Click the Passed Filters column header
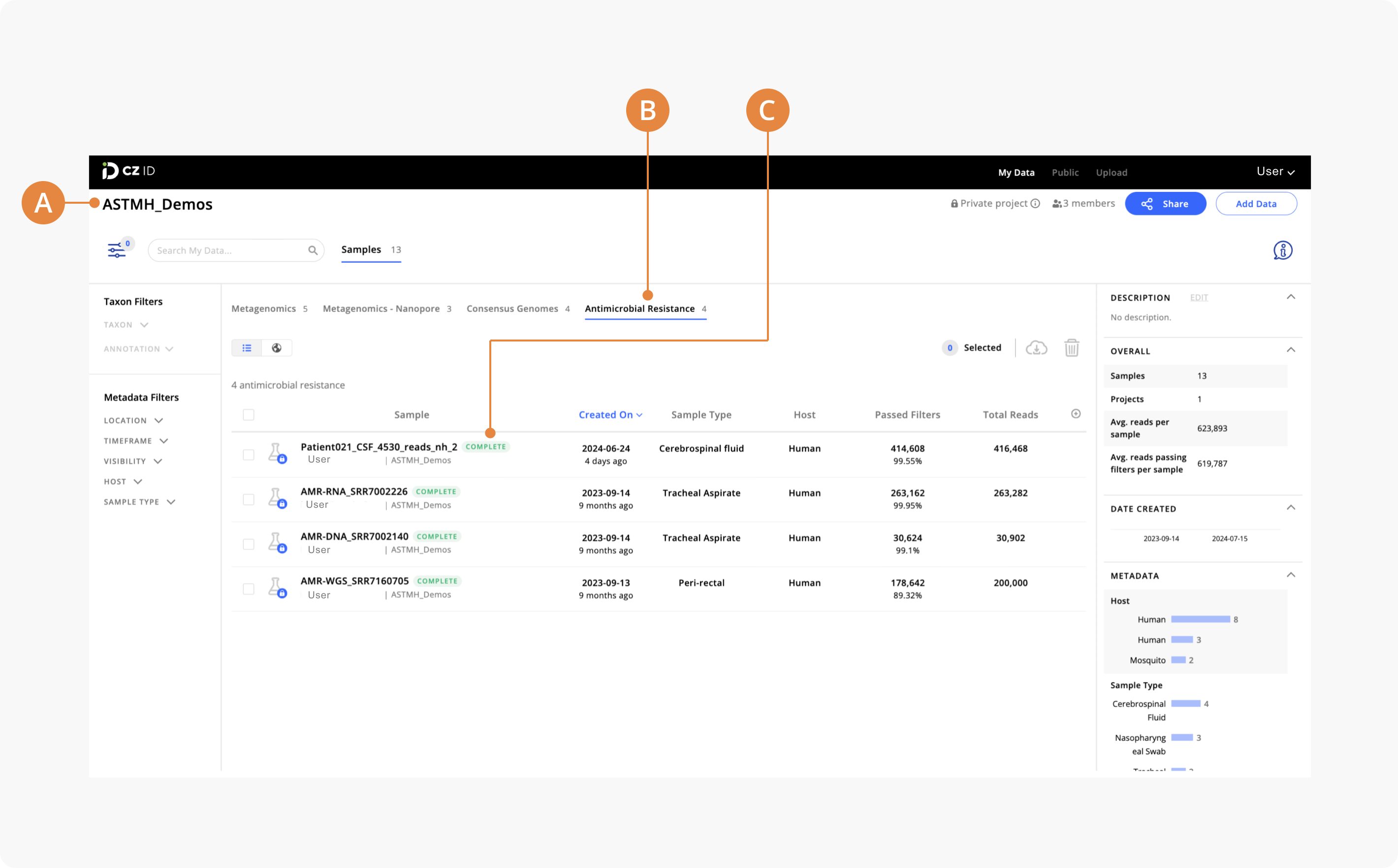The image size is (1398, 868). (907, 414)
